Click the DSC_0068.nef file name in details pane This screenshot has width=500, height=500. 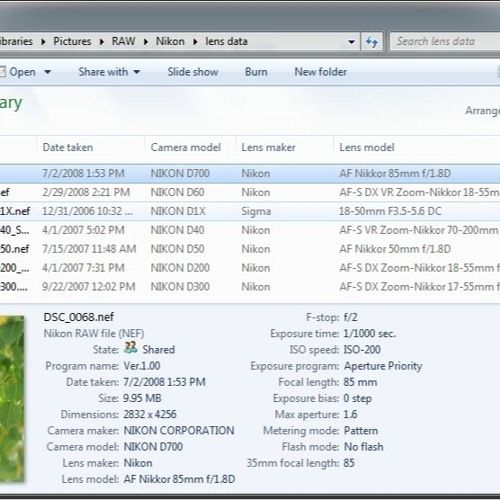point(79,317)
